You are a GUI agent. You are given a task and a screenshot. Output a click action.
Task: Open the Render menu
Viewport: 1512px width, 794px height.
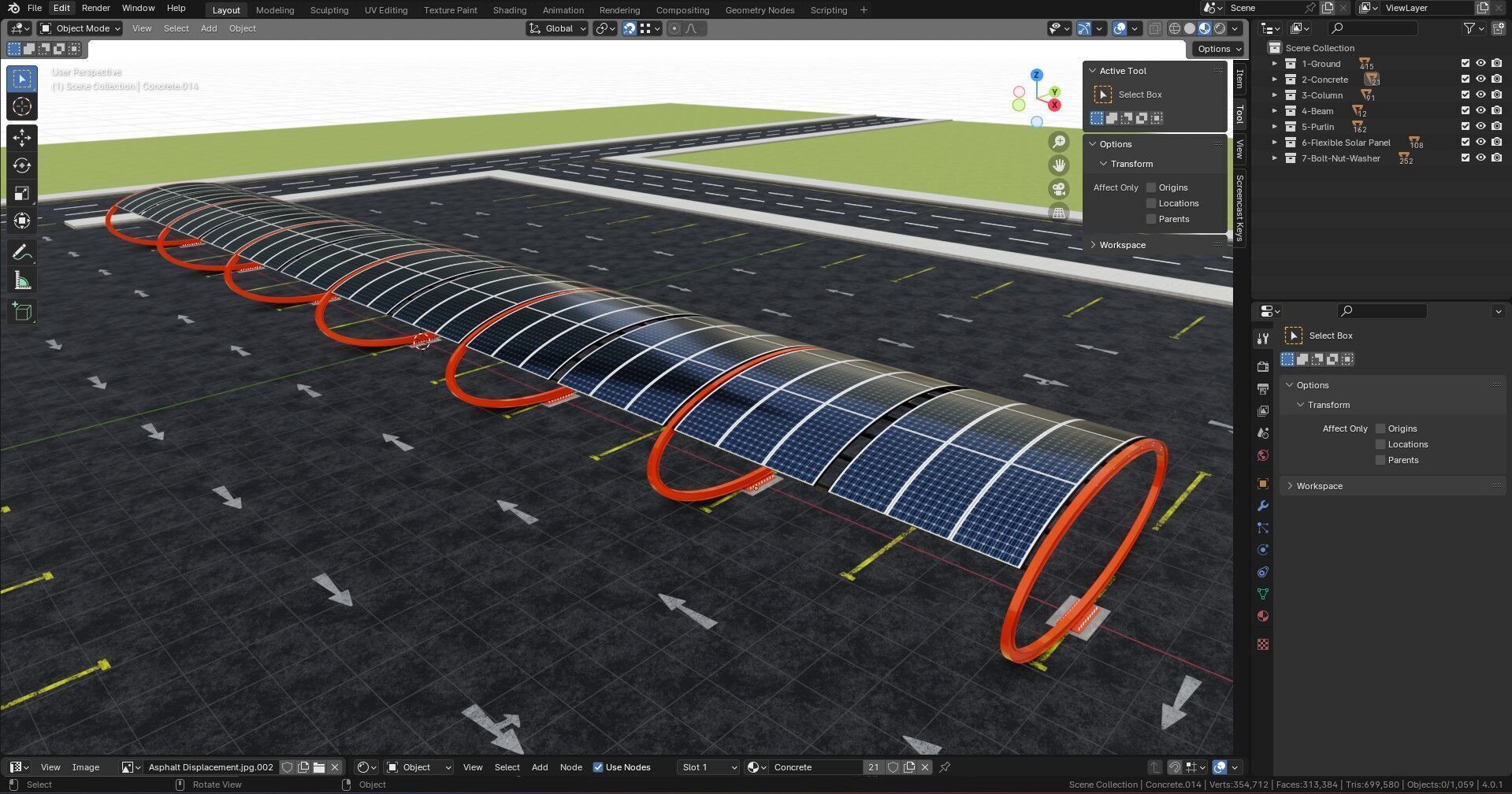95,8
